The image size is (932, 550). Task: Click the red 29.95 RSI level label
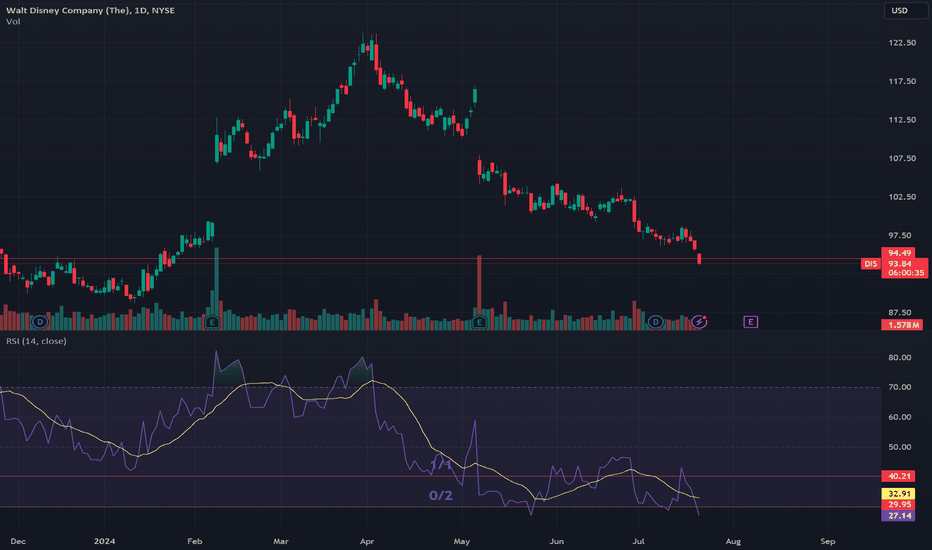pos(899,504)
